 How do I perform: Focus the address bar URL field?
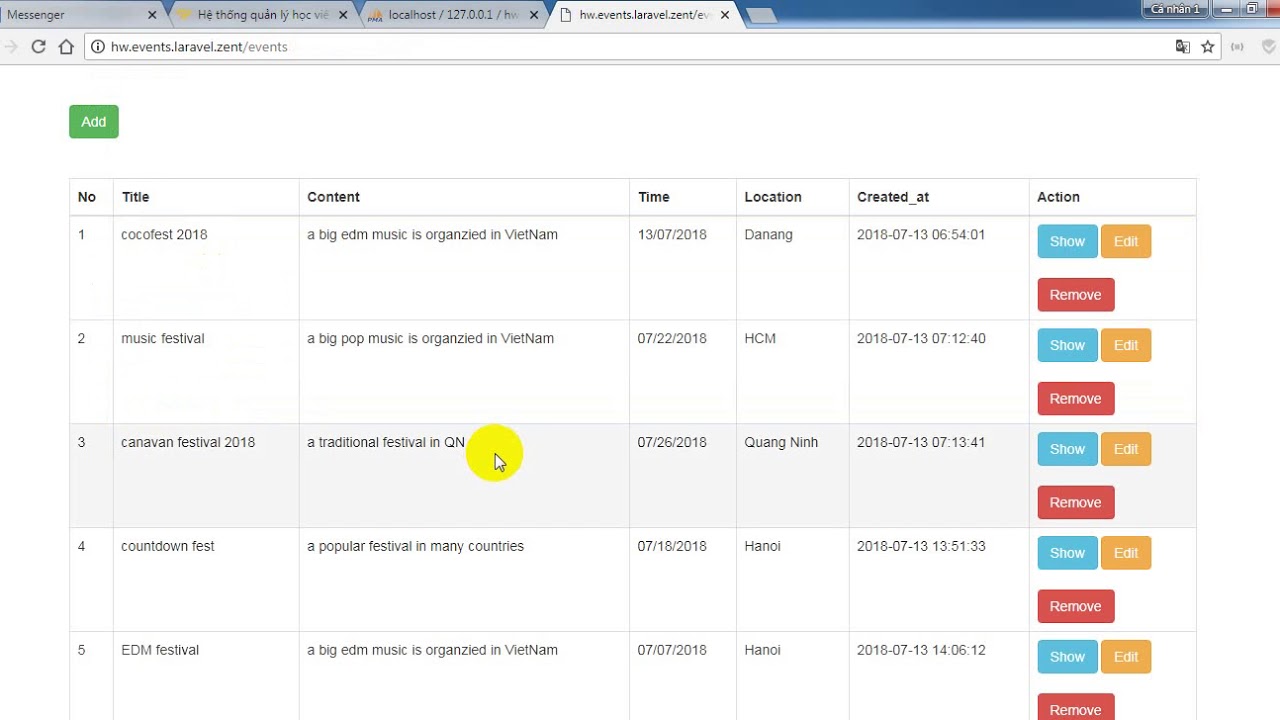[x=640, y=46]
